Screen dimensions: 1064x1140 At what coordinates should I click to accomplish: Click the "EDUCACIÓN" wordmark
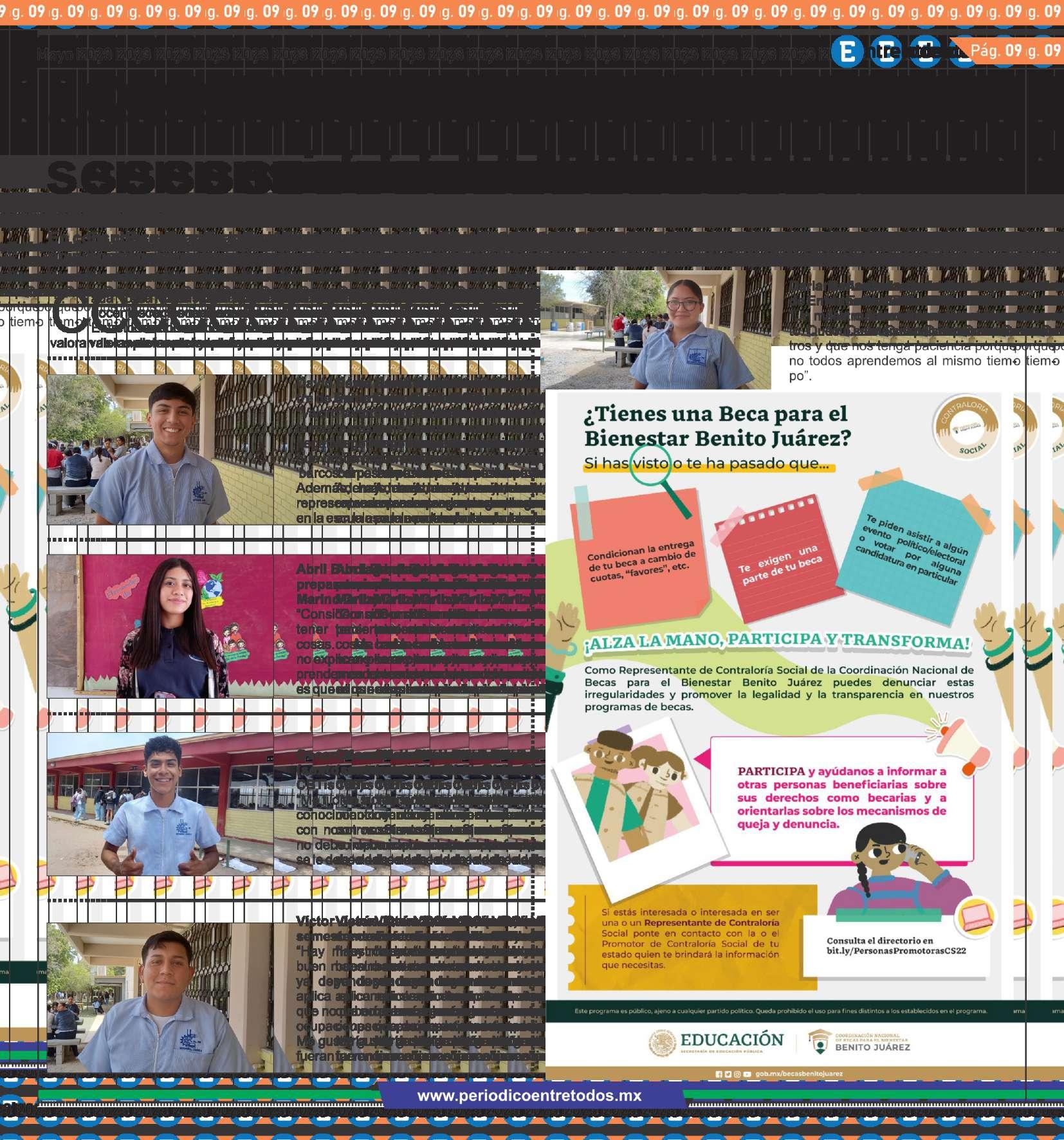pyautogui.click(x=732, y=1040)
